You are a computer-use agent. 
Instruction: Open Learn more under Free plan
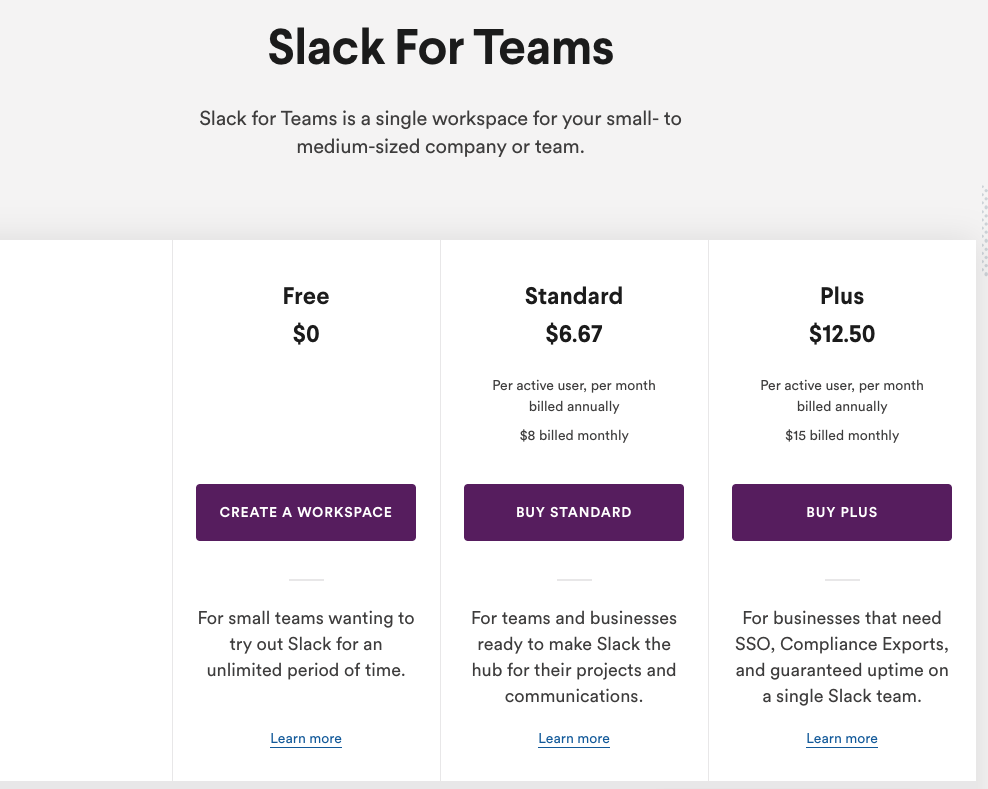[306, 739]
